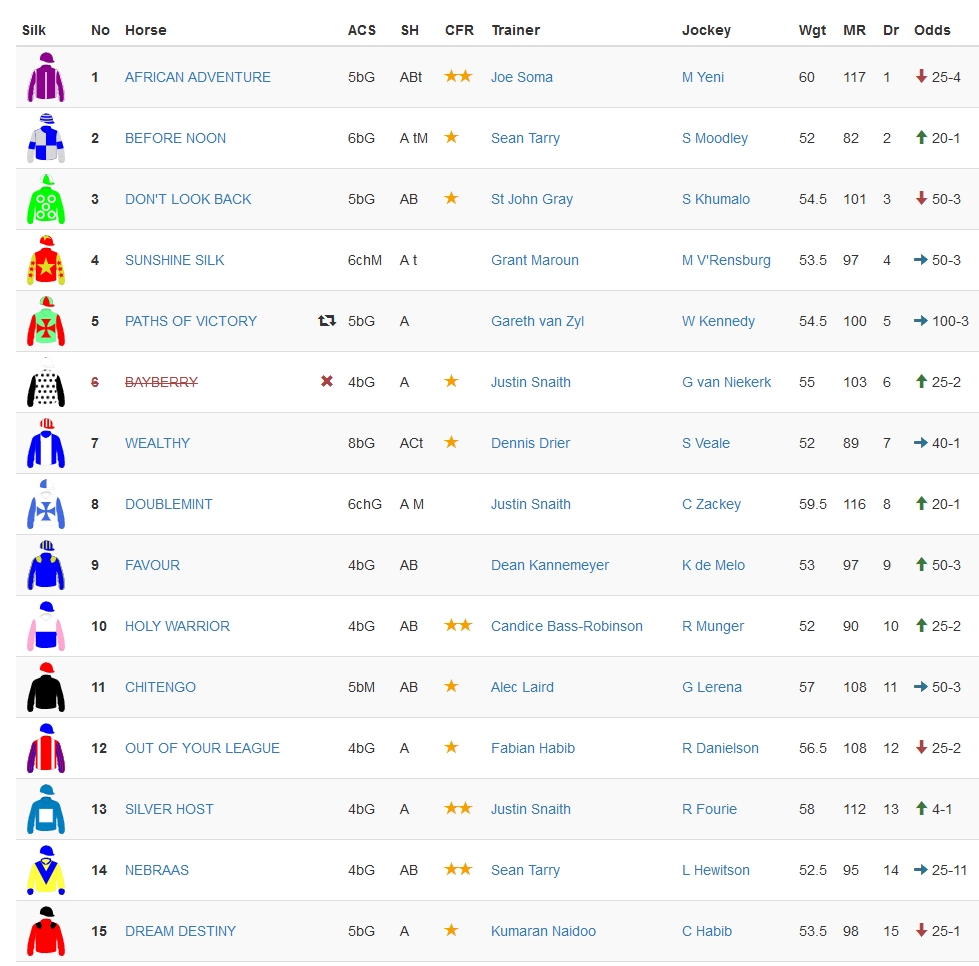Click the Wgt column header
The width and height of the screenshot is (979, 966).
[812, 30]
